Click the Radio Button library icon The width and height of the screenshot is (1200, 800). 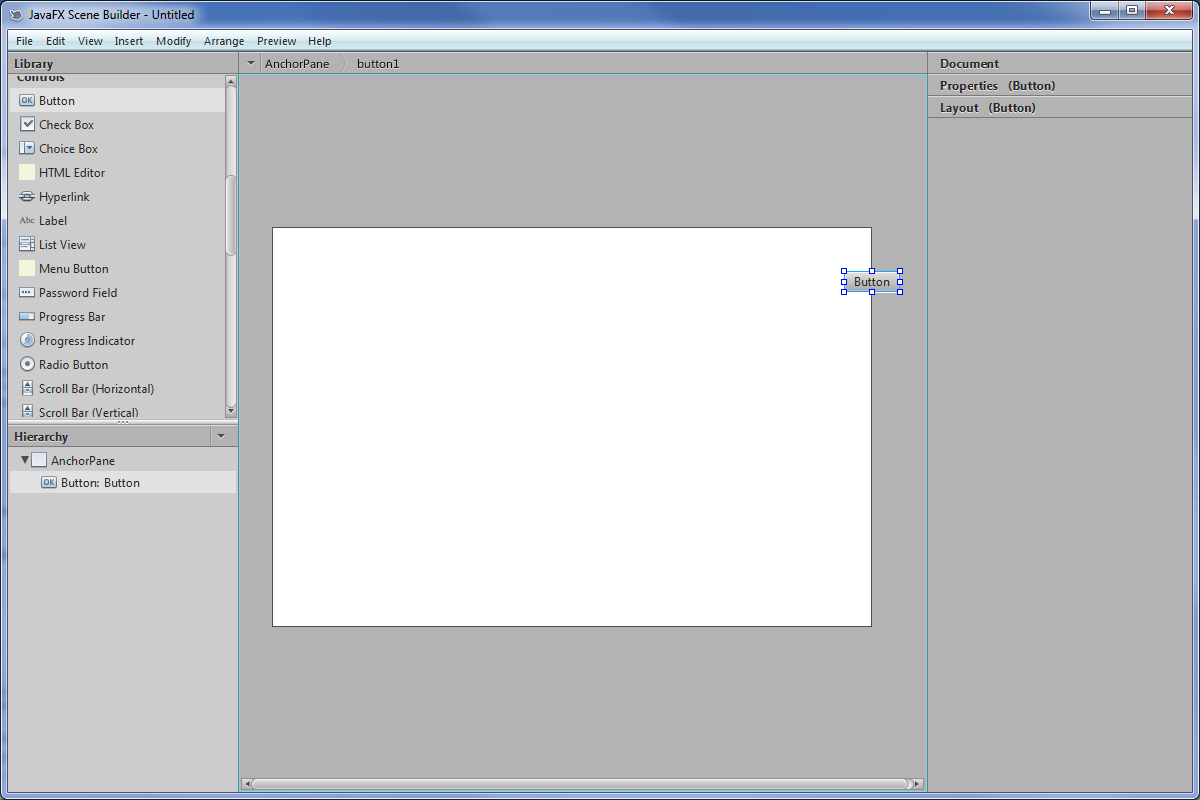27,364
